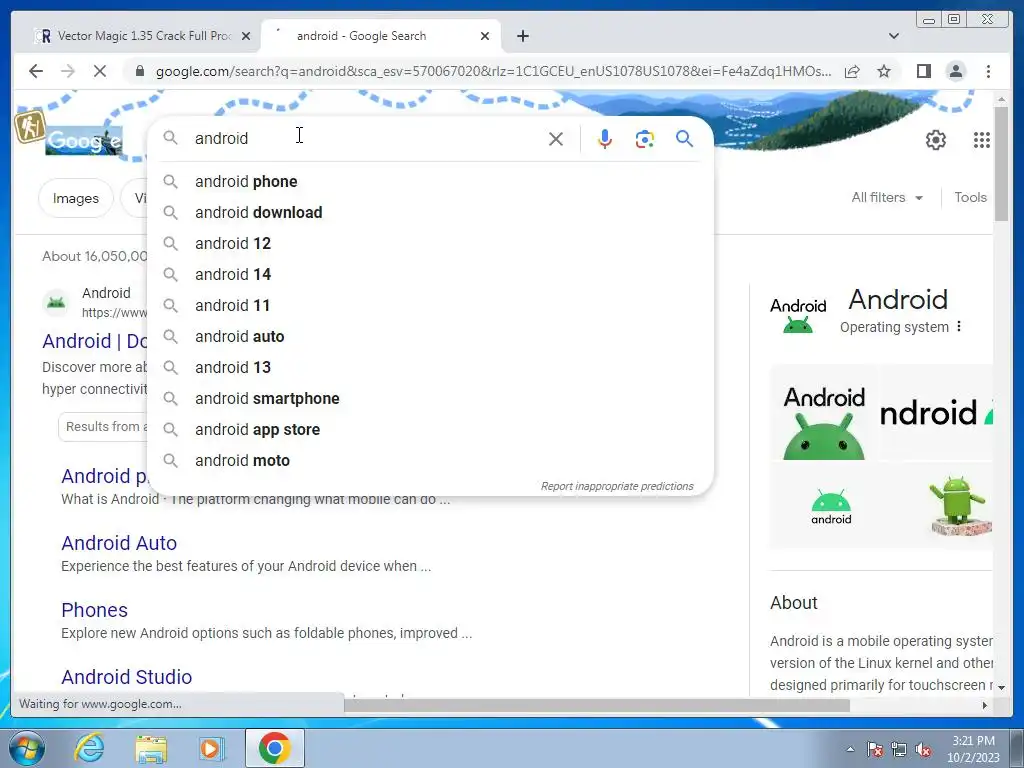Open the Chrome side panel
The height and width of the screenshot is (768, 1024).
click(923, 71)
